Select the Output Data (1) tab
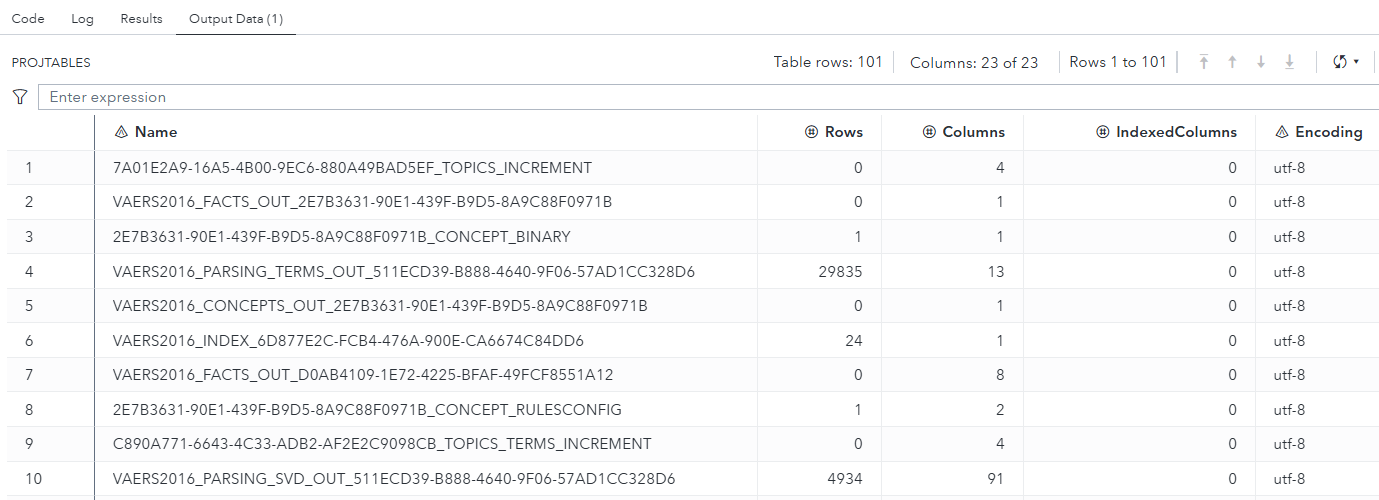Viewport: 1379px width, 500px height. coord(236,19)
